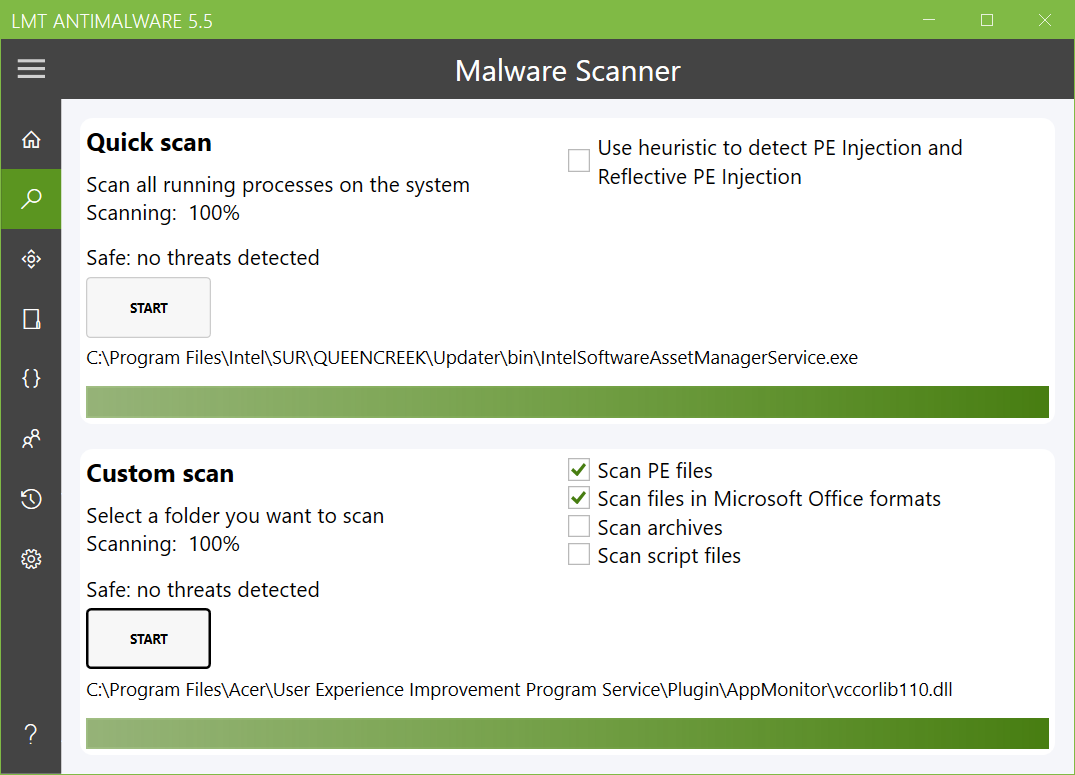1075x775 pixels.
Task: Open the Settings gear icon
Action: (31, 559)
